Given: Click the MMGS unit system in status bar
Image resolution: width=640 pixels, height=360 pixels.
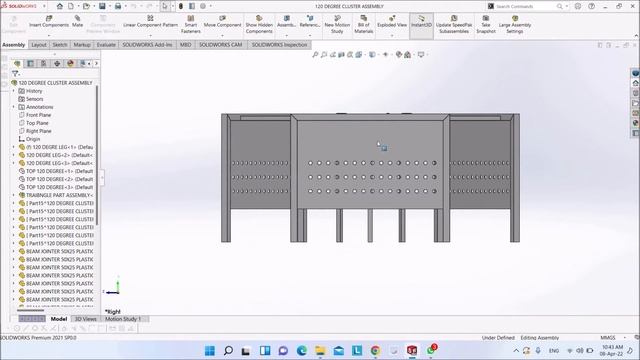Looking at the screenshot, I should coord(607,338).
